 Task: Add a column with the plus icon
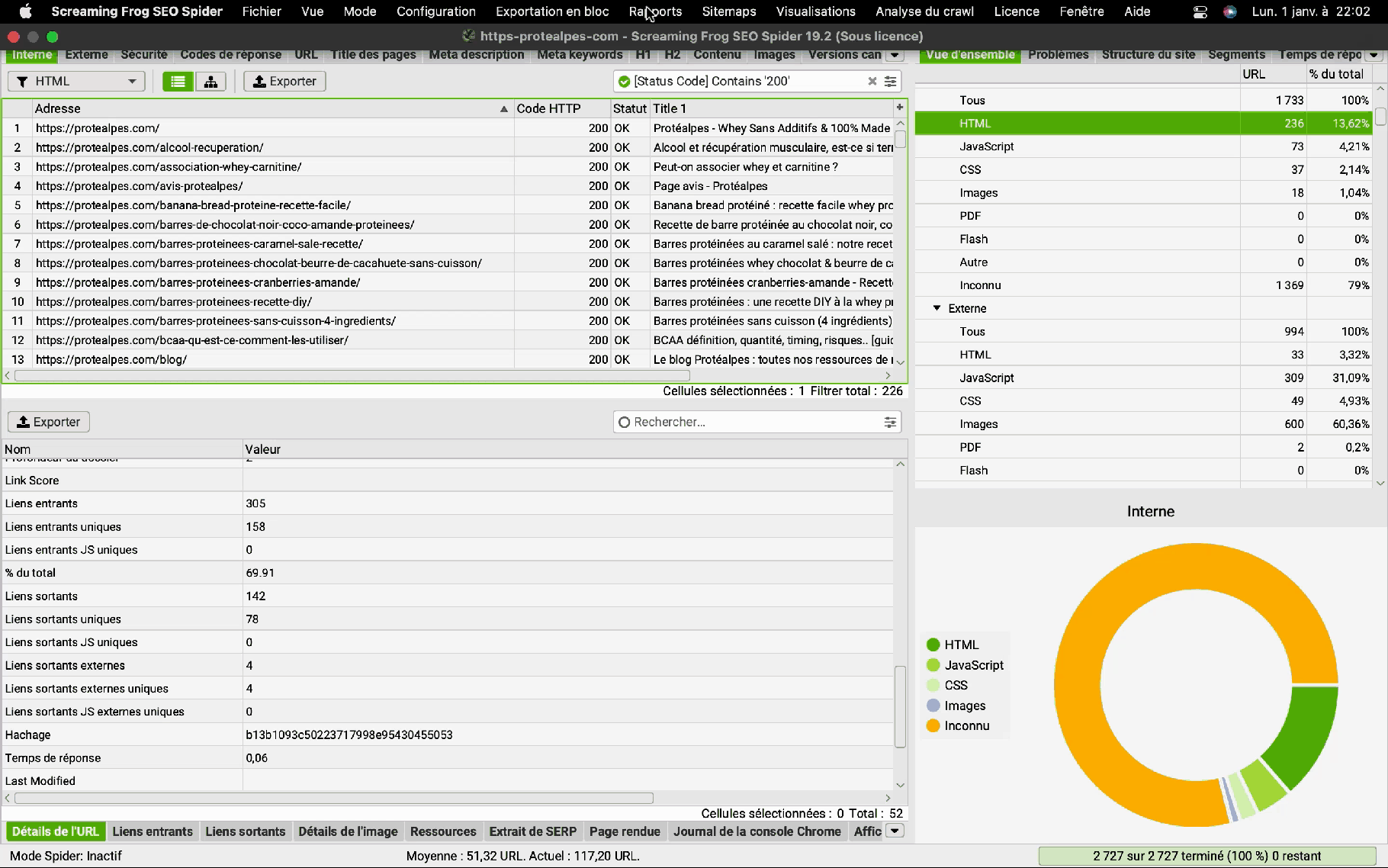[900, 108]
